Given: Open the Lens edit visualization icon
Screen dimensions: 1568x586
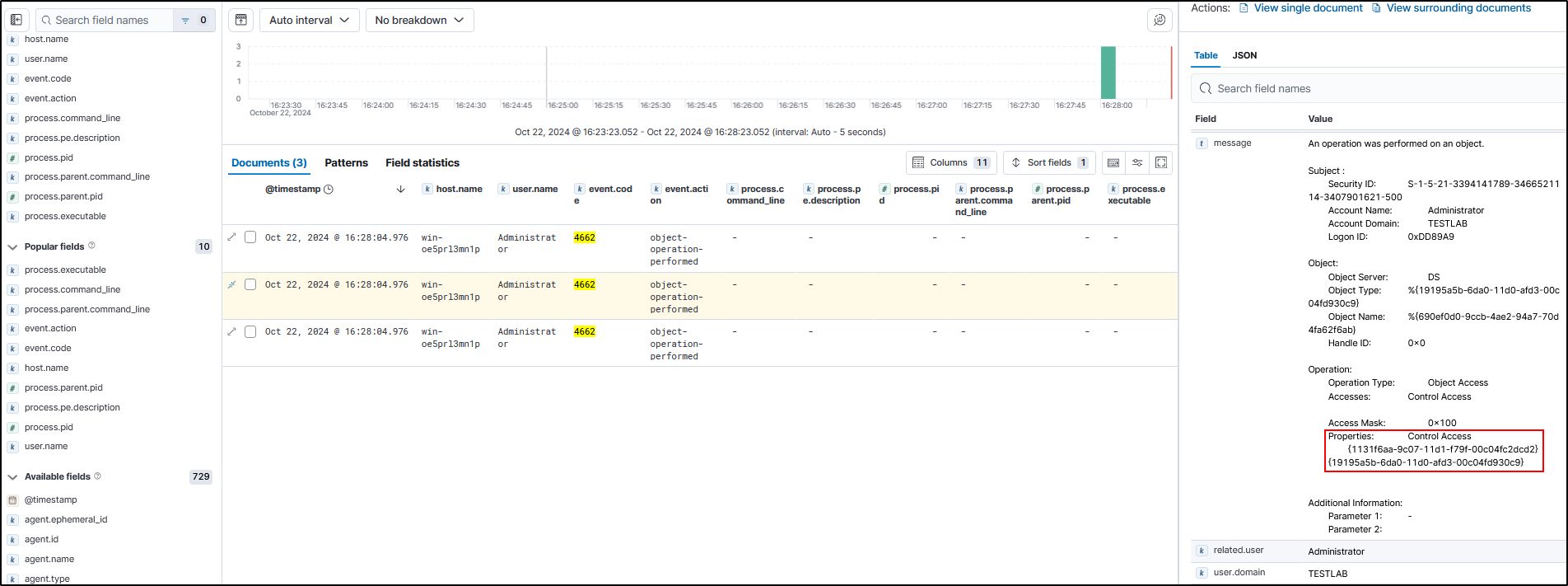Looking at the screenshot, I should coord(1160,20).
